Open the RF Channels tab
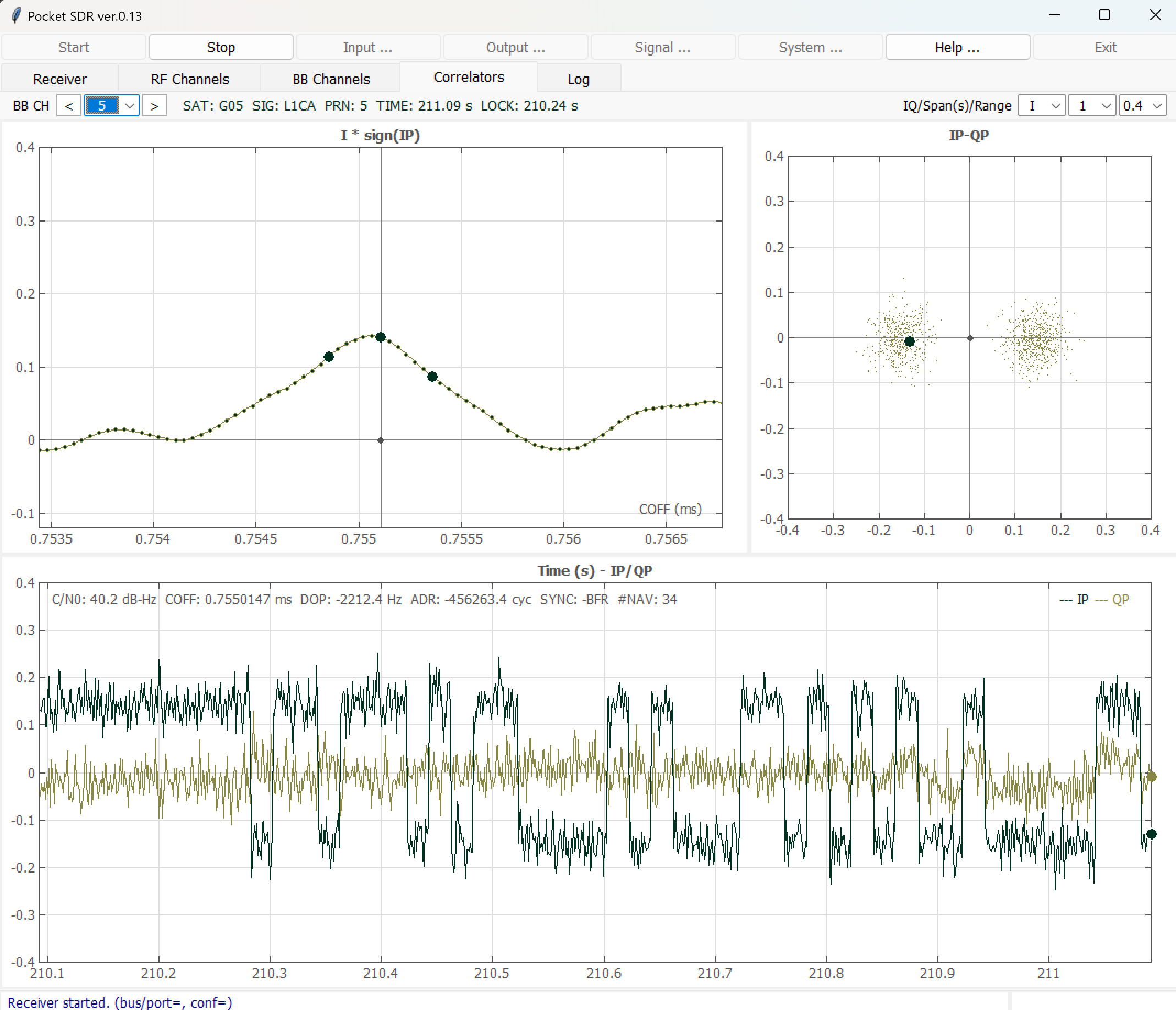Viewport: 1176px width, 1010px height. 190,79
